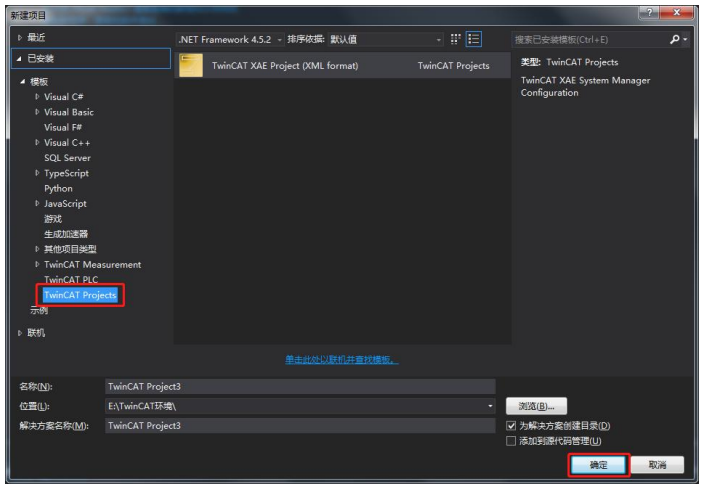Expand the TwinCAT Measurement node
The width and height of the screenshot is (705, 492).
click(x=37, y=264)
